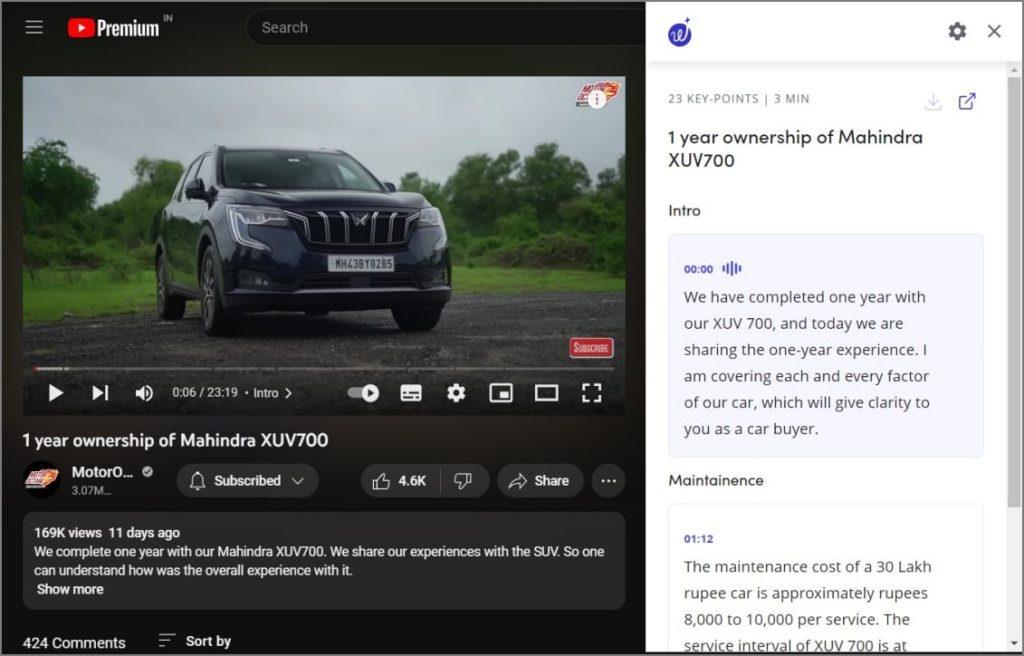The width and height of the screenshot is (1024, 656).
Task: Dislike the video
Action: (463, 481)
